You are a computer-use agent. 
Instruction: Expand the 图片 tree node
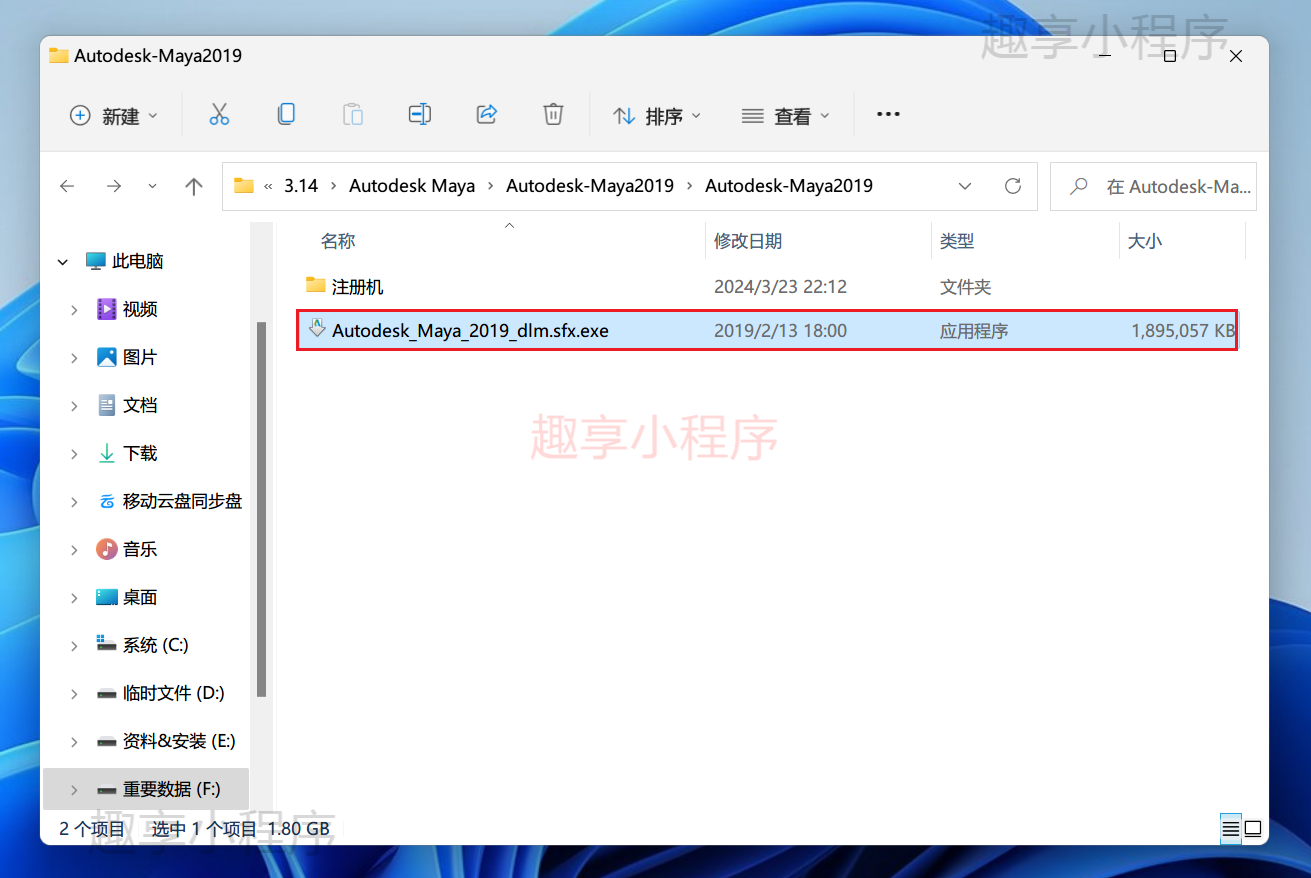coord(74,358)
